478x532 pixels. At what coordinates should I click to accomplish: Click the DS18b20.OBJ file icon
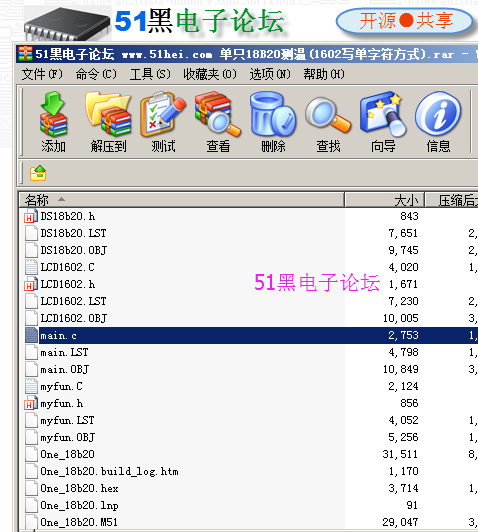tap(31, 250)
